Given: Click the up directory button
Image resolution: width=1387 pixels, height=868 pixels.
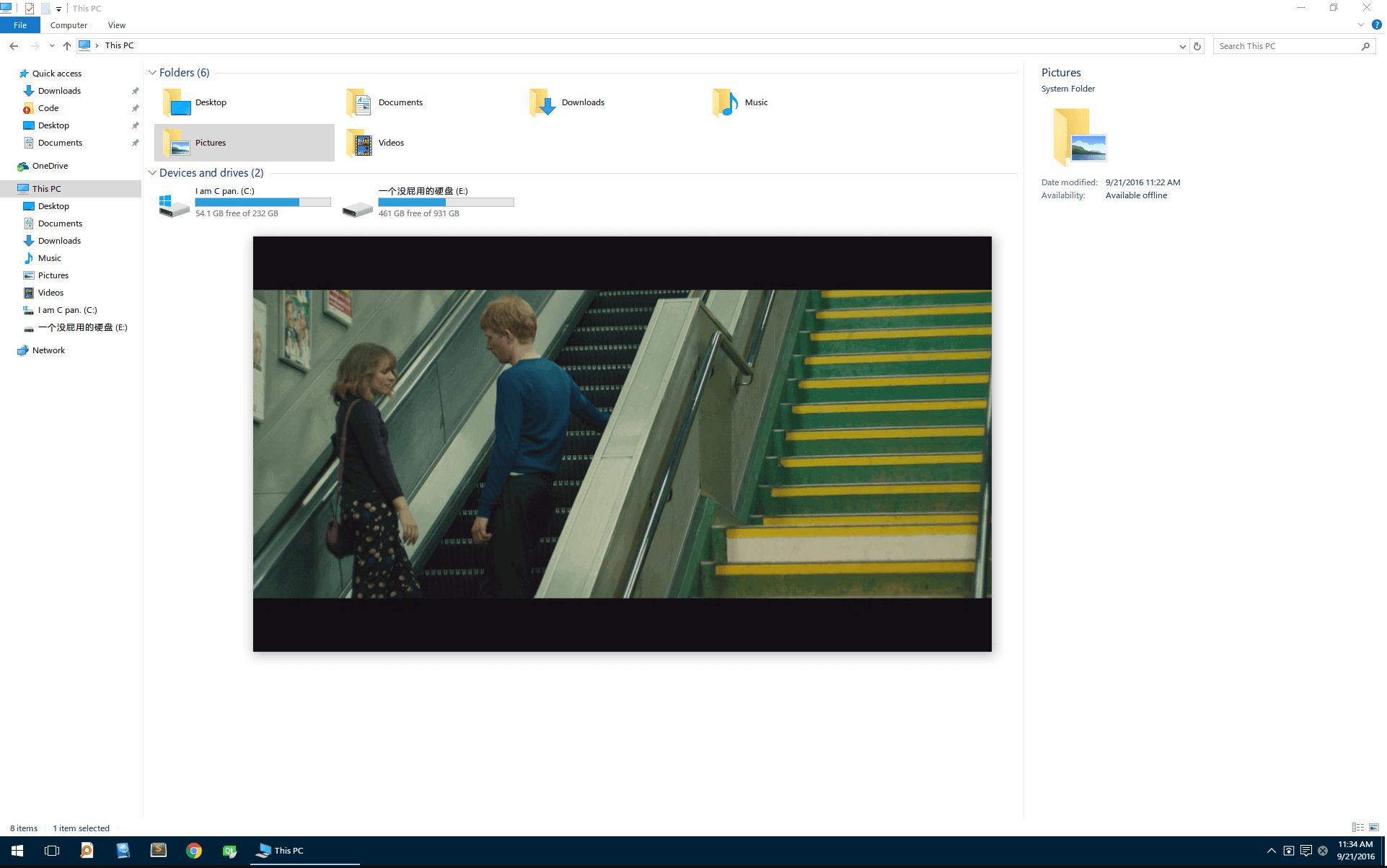Looking at the screenshot, I should point(66,45).
